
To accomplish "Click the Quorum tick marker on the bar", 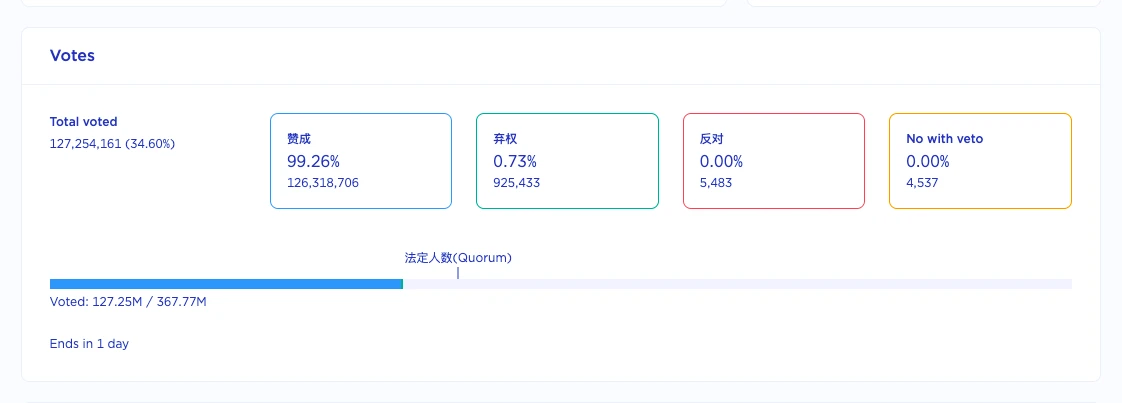I will coord(458,272).
